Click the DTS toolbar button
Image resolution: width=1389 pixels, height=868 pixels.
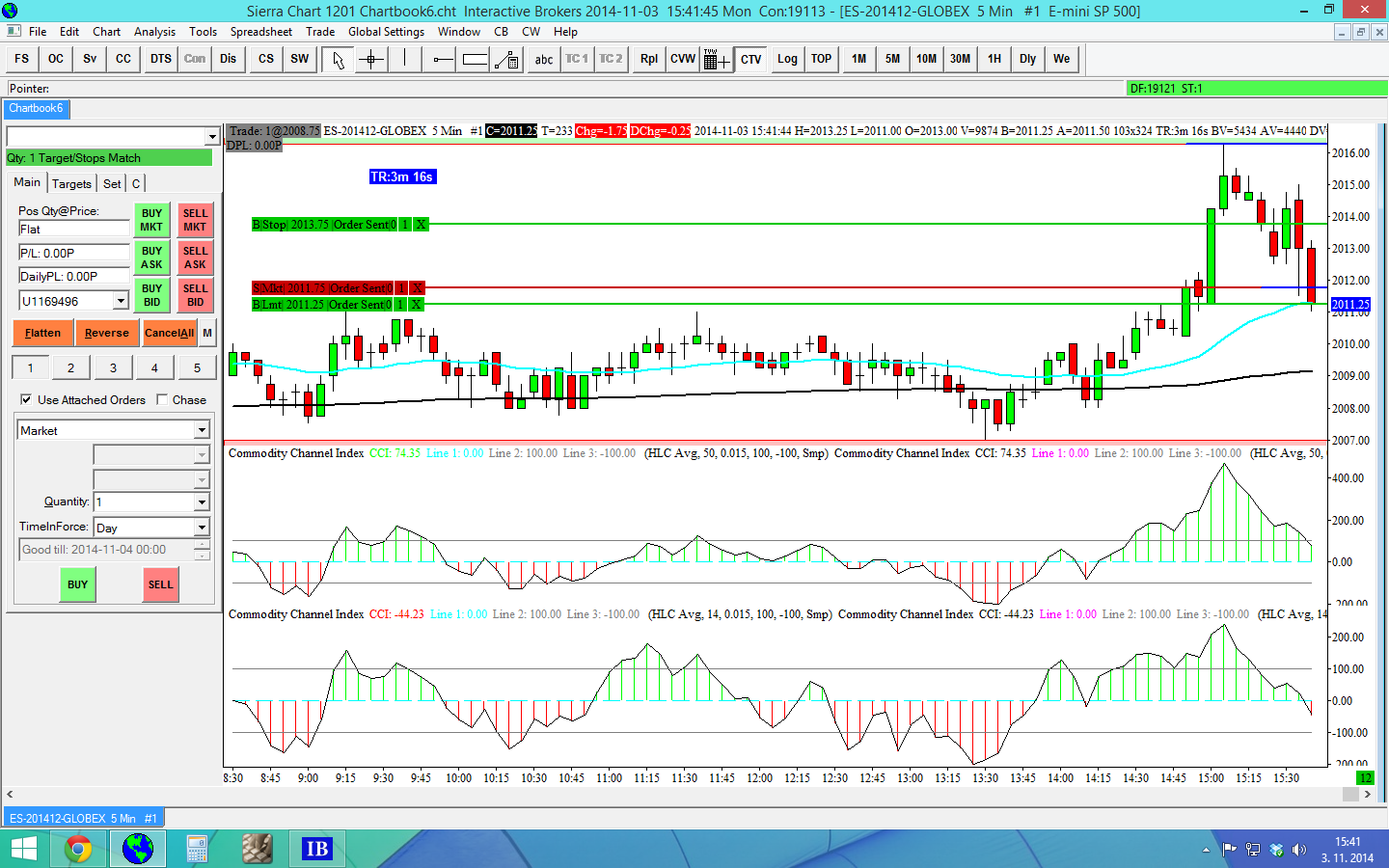pyautogui.click(x=161, y=59)
